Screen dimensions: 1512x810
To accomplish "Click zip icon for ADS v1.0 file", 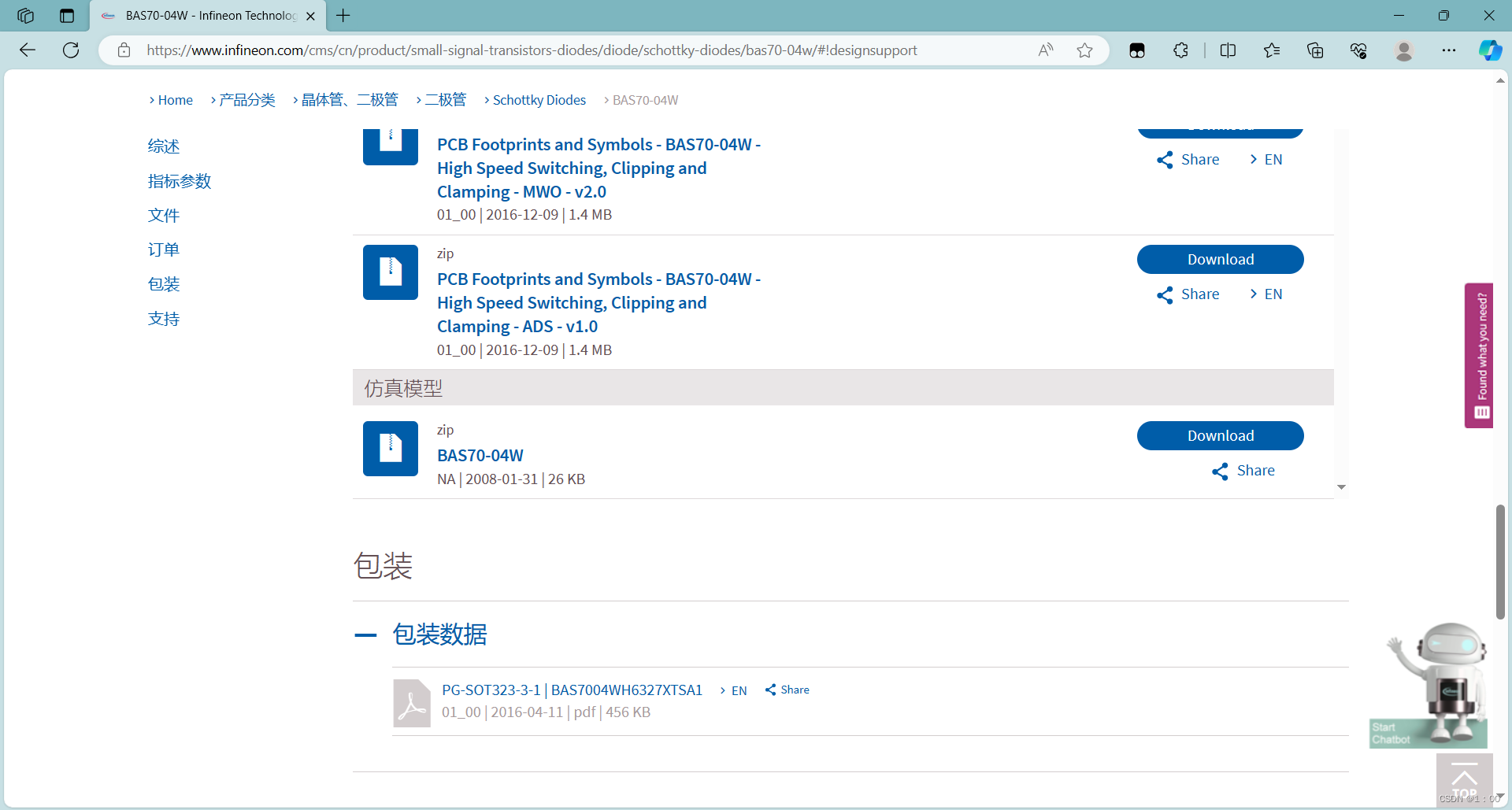I will [x=391, y=272].
